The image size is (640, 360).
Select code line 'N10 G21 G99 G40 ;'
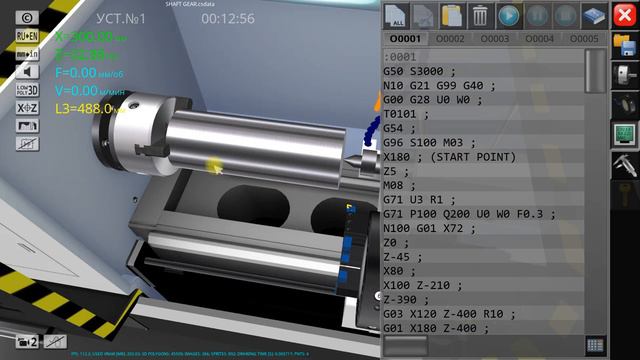click(484, 86)
